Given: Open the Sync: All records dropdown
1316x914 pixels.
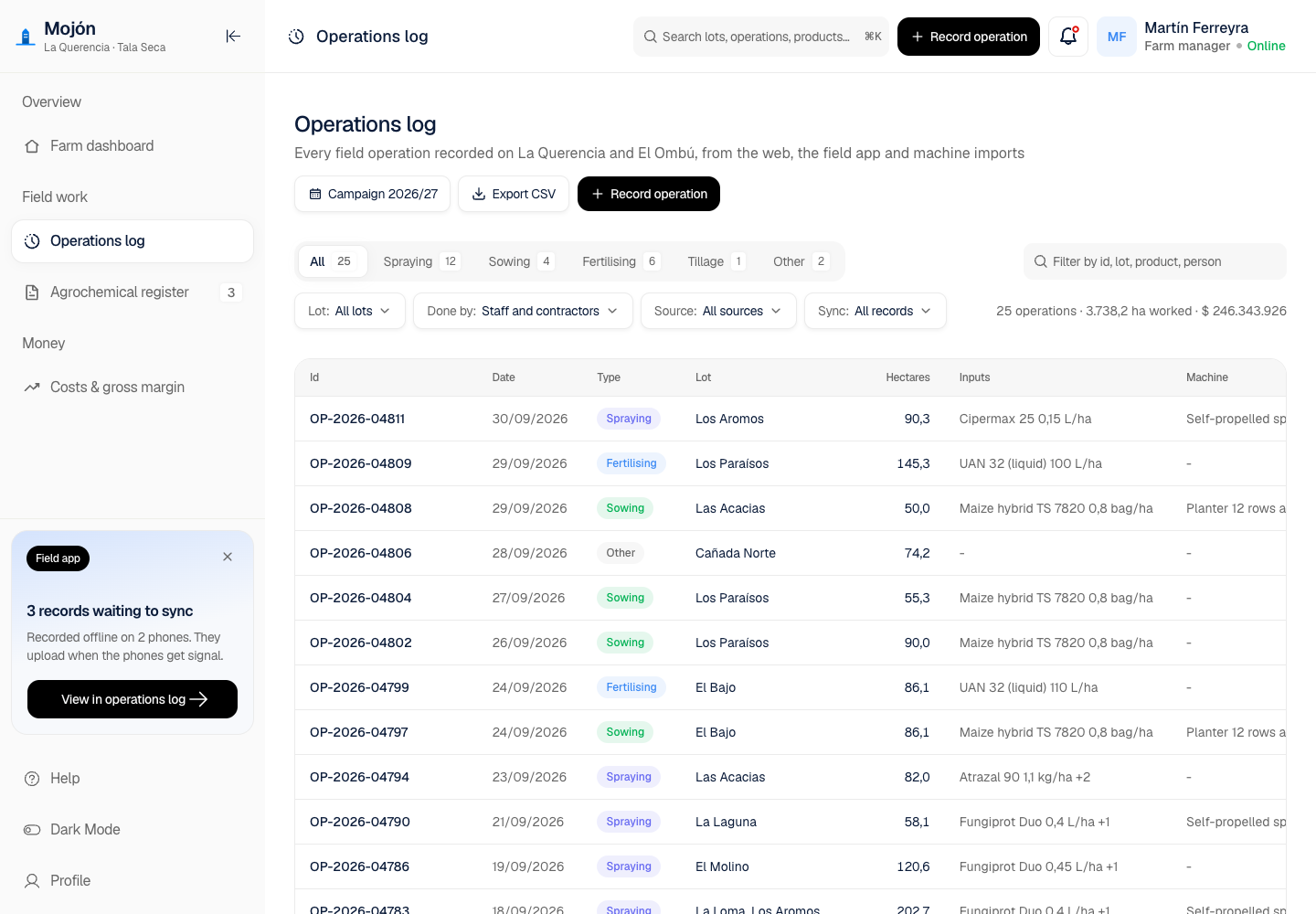Looking at the screenshot, I should [876, 311].
